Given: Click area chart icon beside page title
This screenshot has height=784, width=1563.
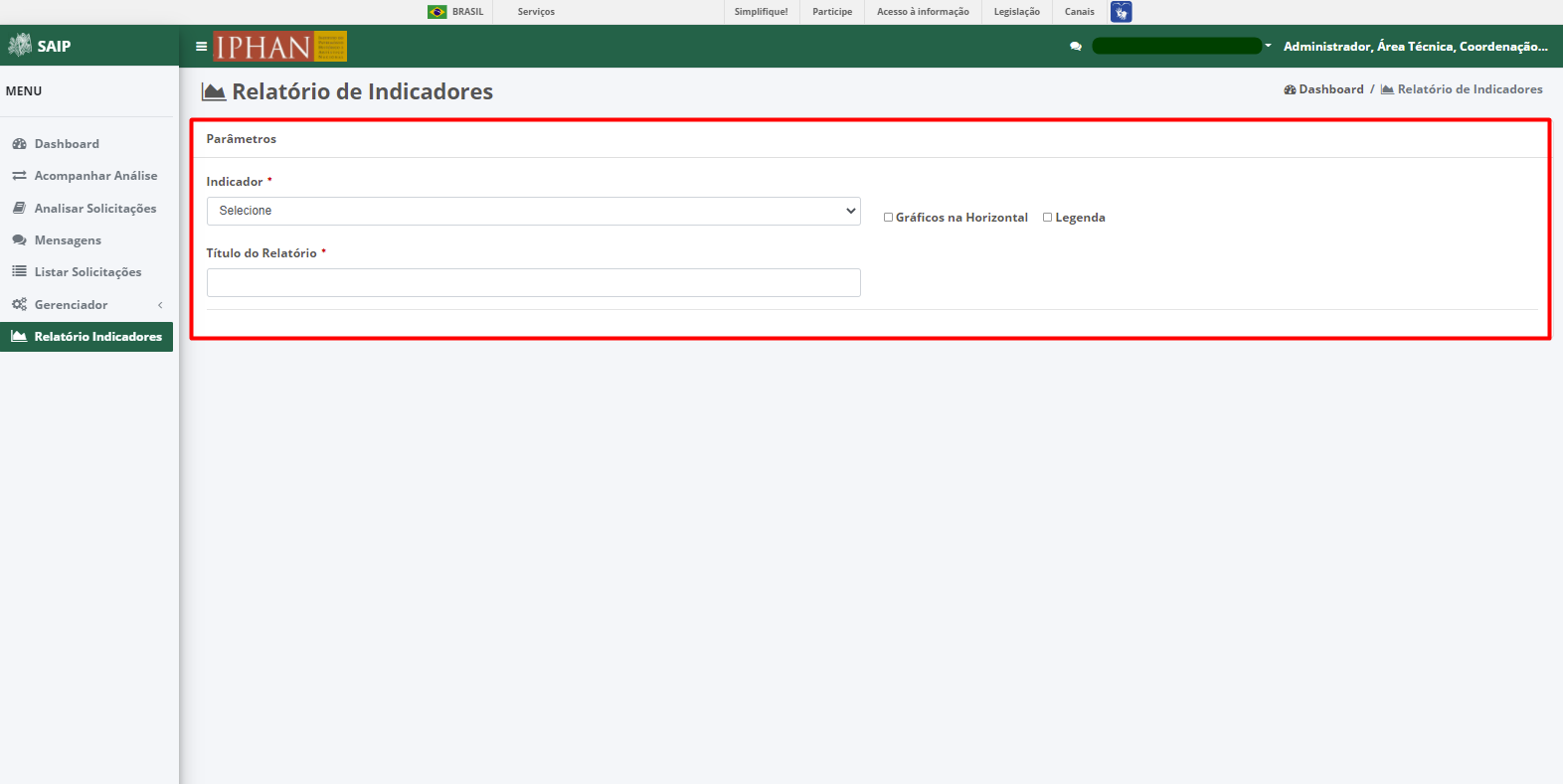Looking at the screenshot, I should coord(214,91).
